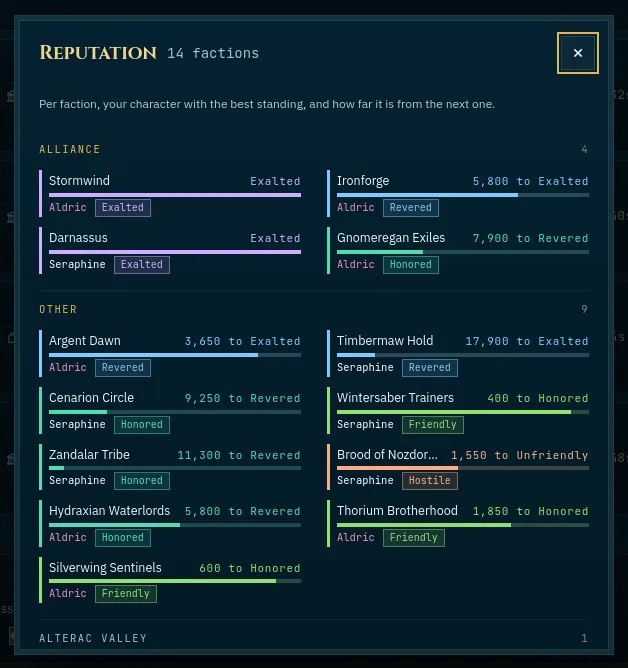Click the Ironforge Revered standing badge
The width and height of the screenshot is (628, 668).
point(411,208)
